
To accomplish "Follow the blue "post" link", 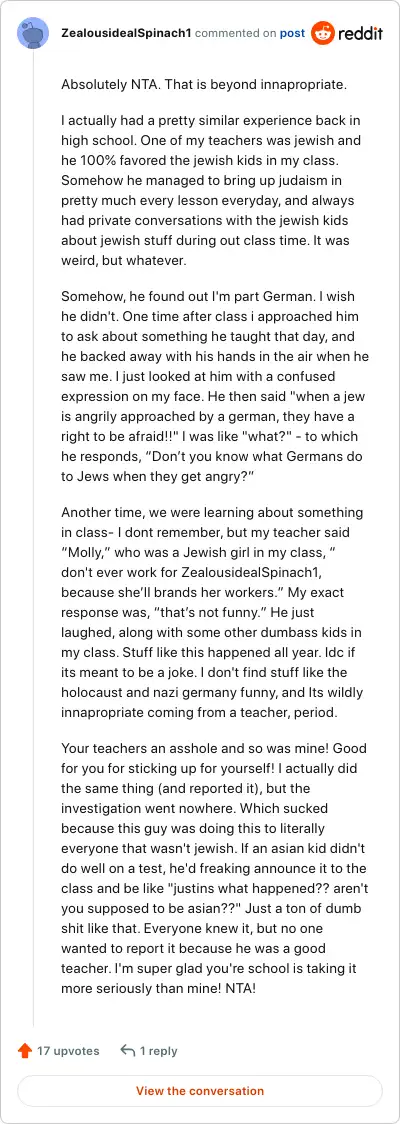I will coord(292,33).
